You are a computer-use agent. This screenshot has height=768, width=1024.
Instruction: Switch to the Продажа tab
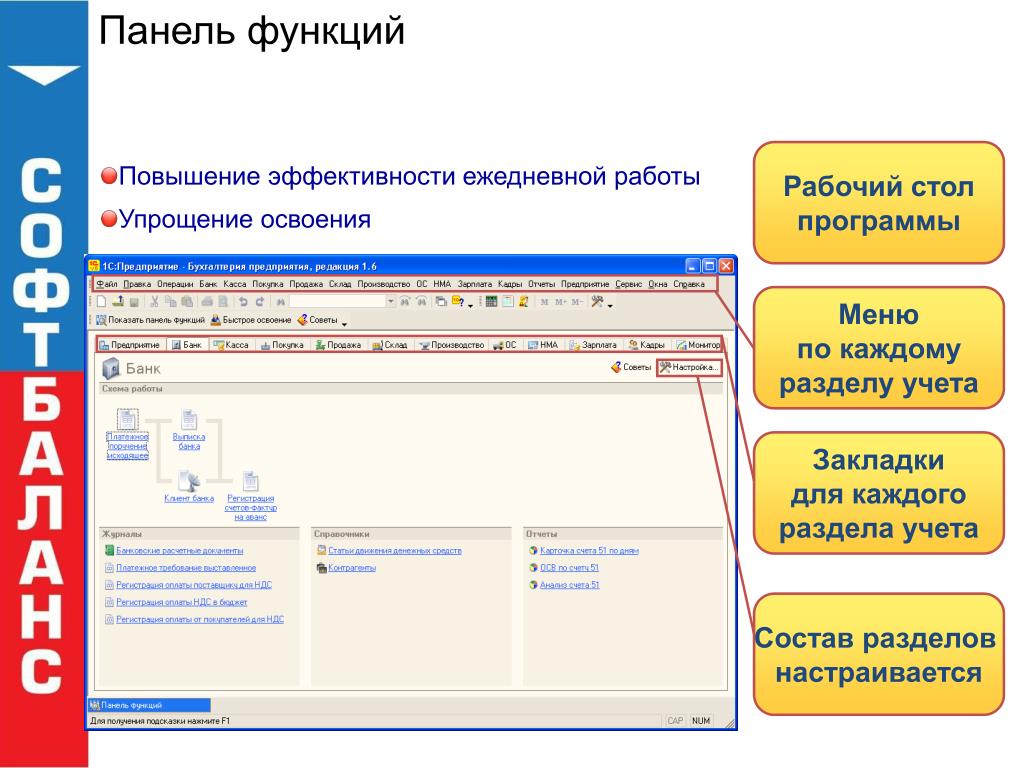click(x=338, y=345)
